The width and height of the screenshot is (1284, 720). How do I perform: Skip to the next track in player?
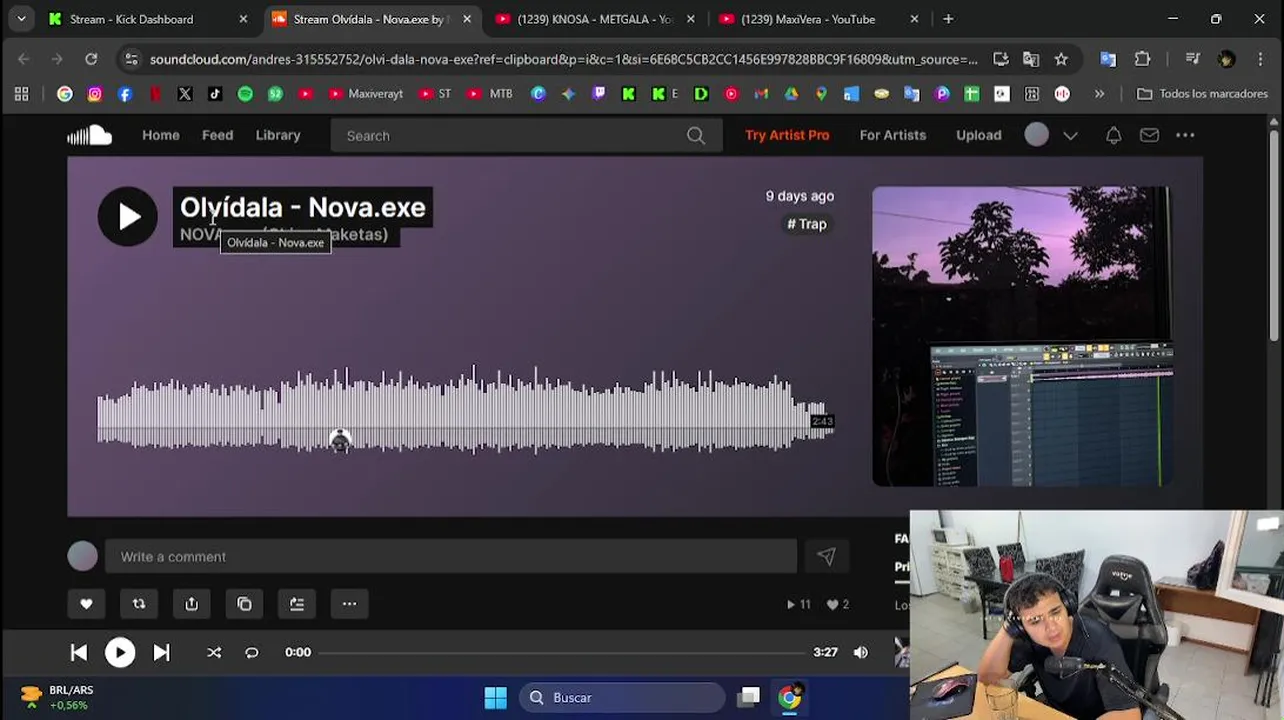coord(161,652)
